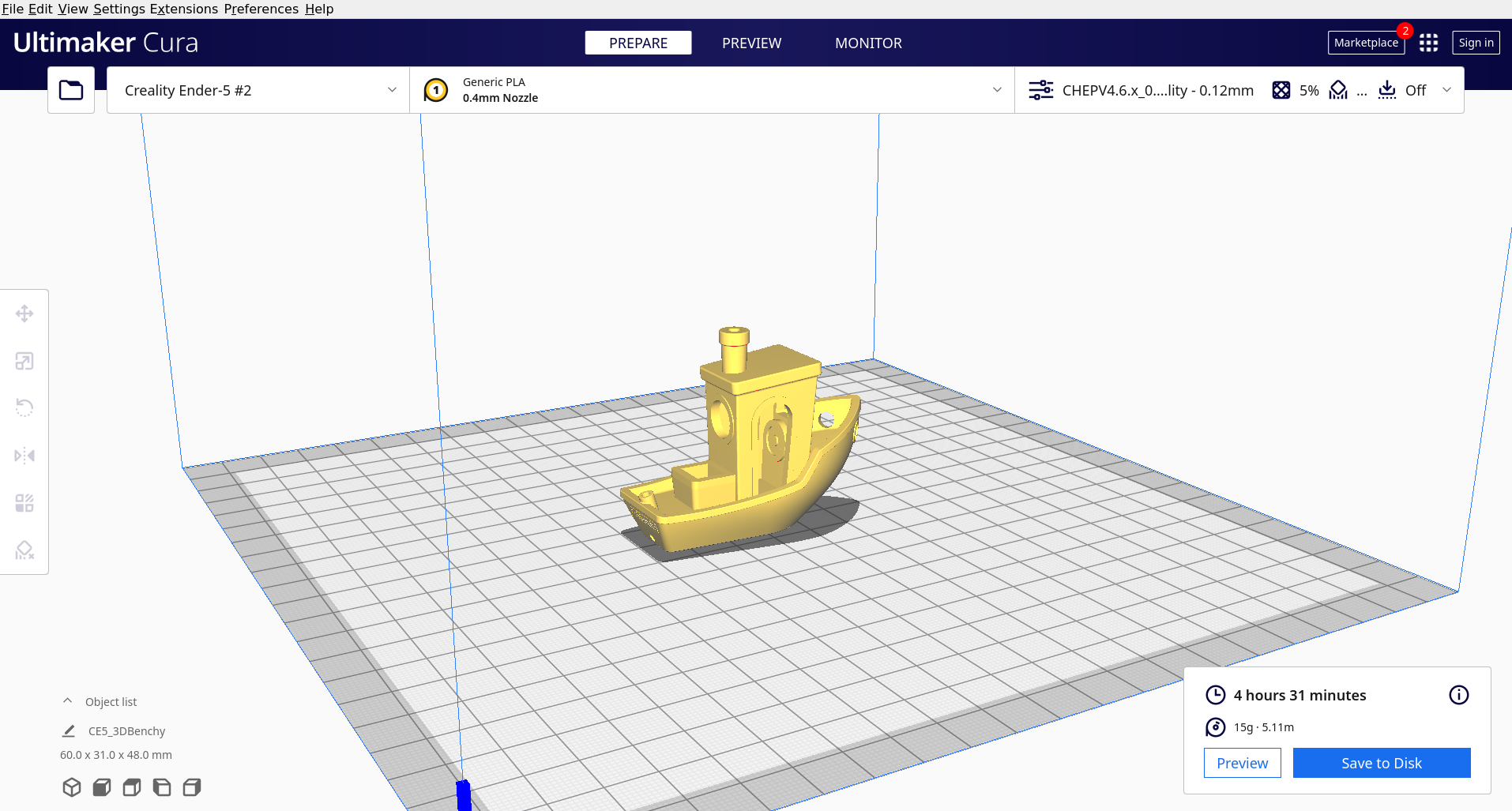Open the Marketplace
The image size is (1512, 811).
[x=1365, y=43]
